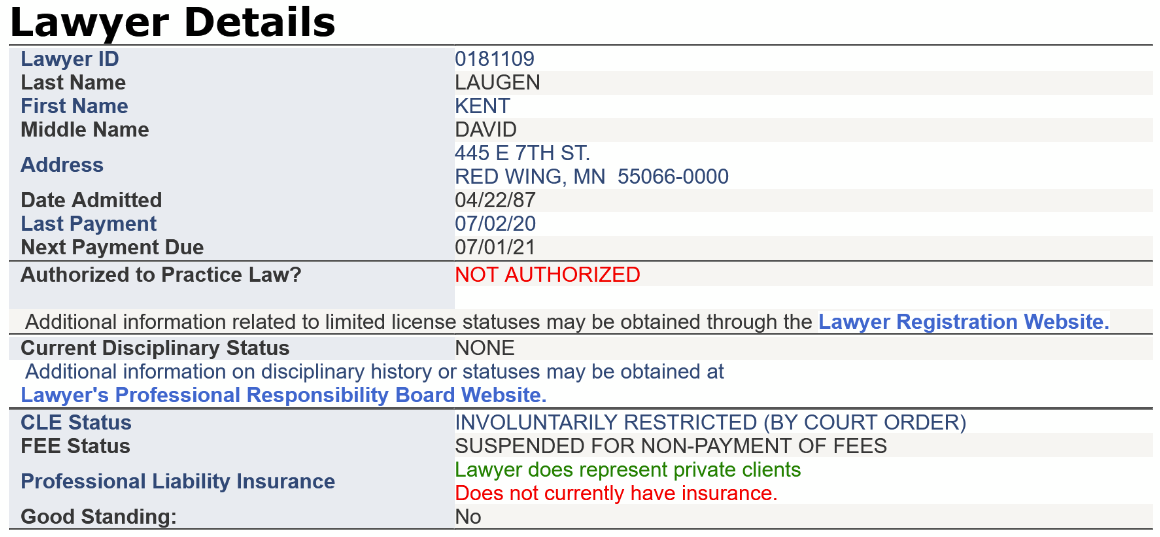Click the disciplinary status value NONE
This screenshot has height=537, width=1160.
[484, 348]
